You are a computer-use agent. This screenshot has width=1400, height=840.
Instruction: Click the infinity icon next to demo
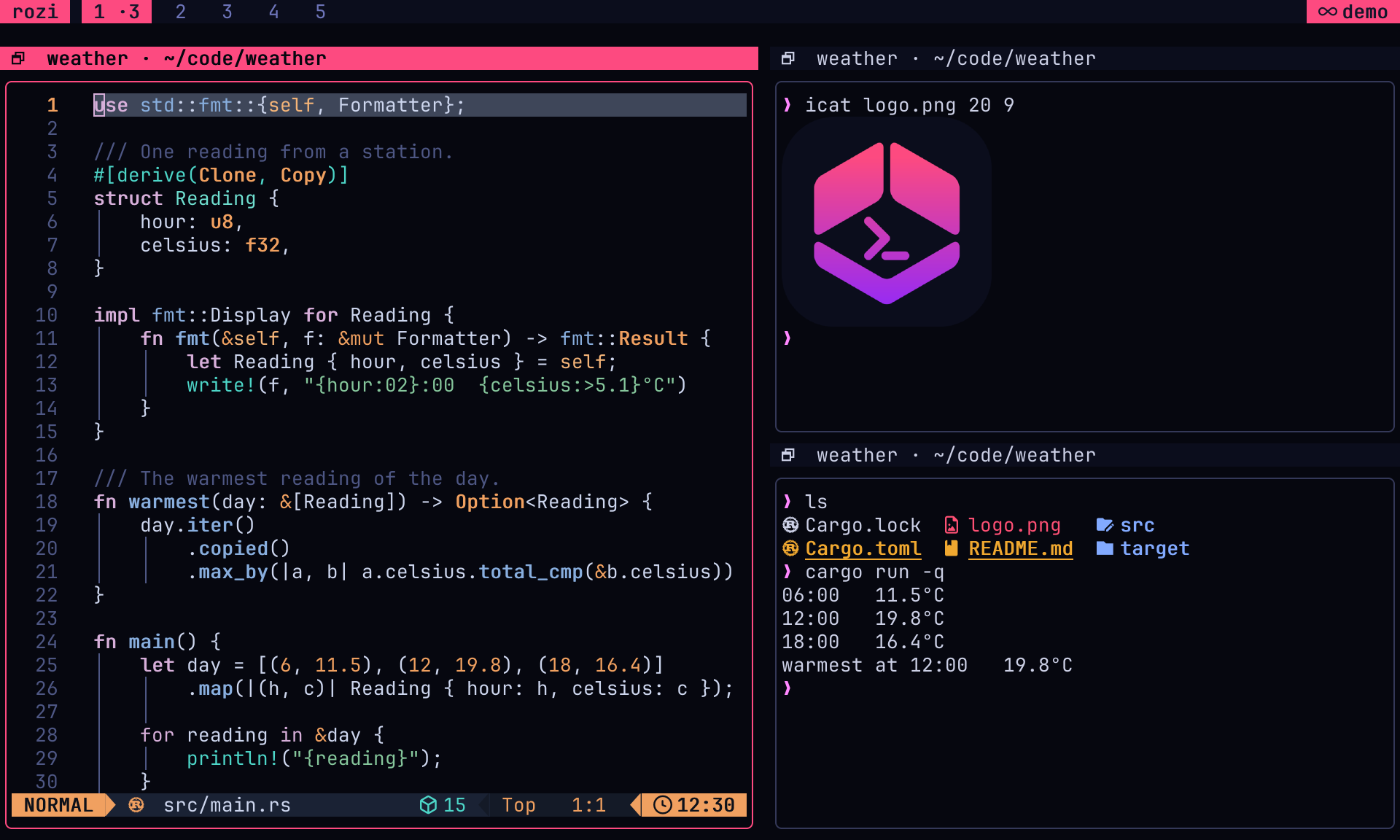(1328, 12)
